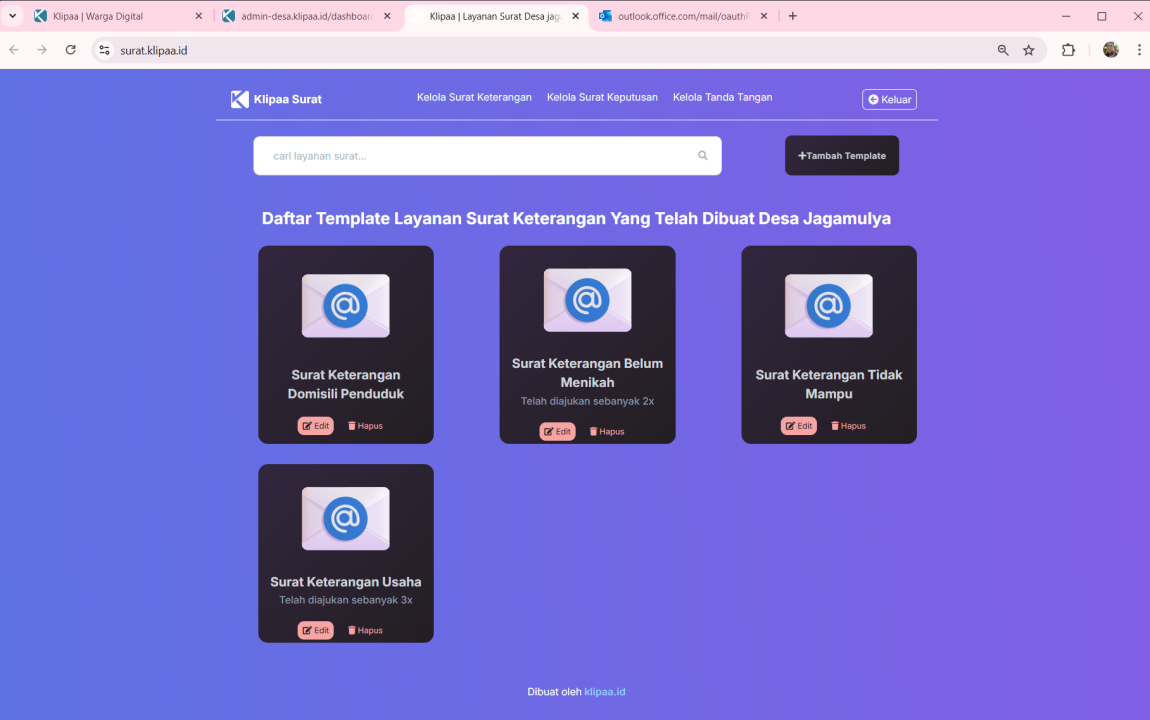Expand the tab search dropdown arrow
The height and width of the screenshot is (720, 1150).
click(x=13, y=16)
